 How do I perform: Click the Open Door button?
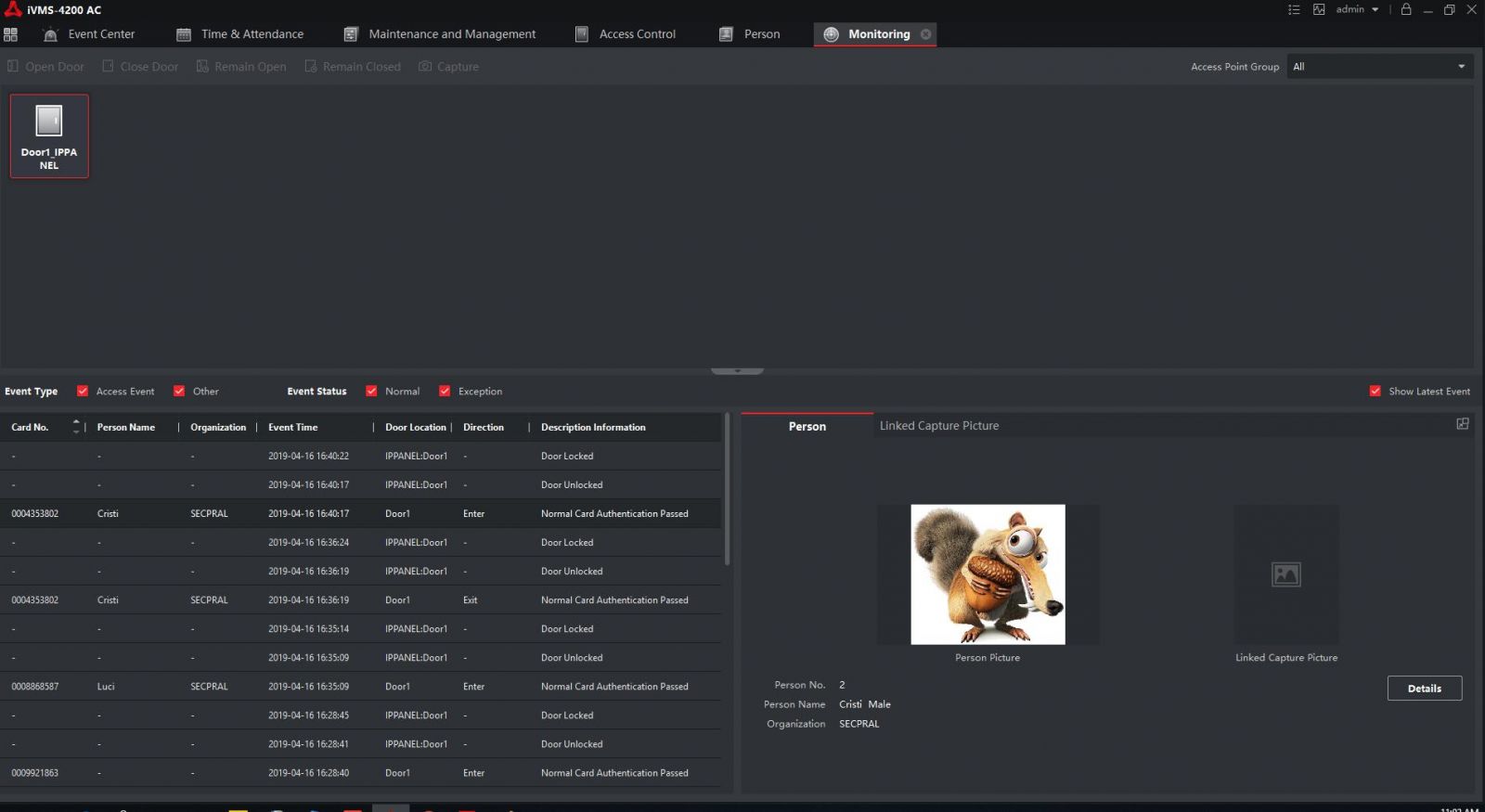(45, 67)
